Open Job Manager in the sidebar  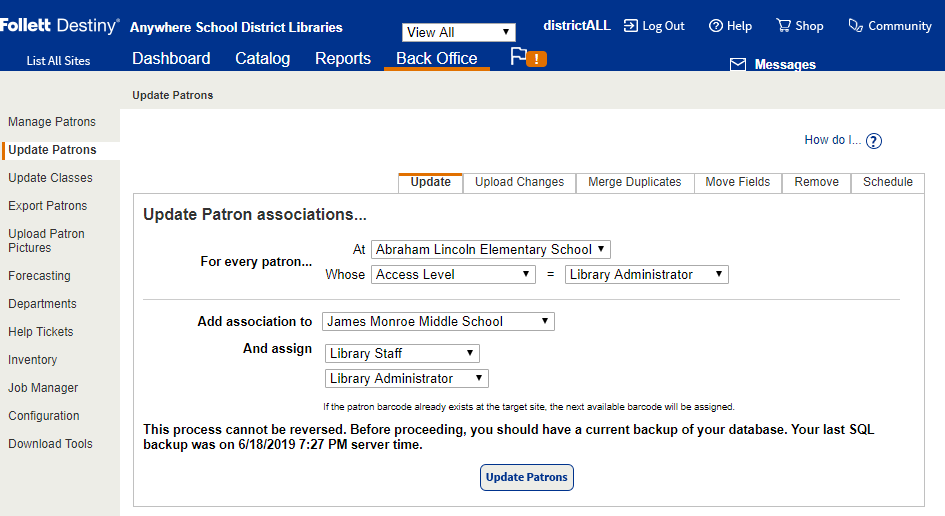click(x=43, y=388)
